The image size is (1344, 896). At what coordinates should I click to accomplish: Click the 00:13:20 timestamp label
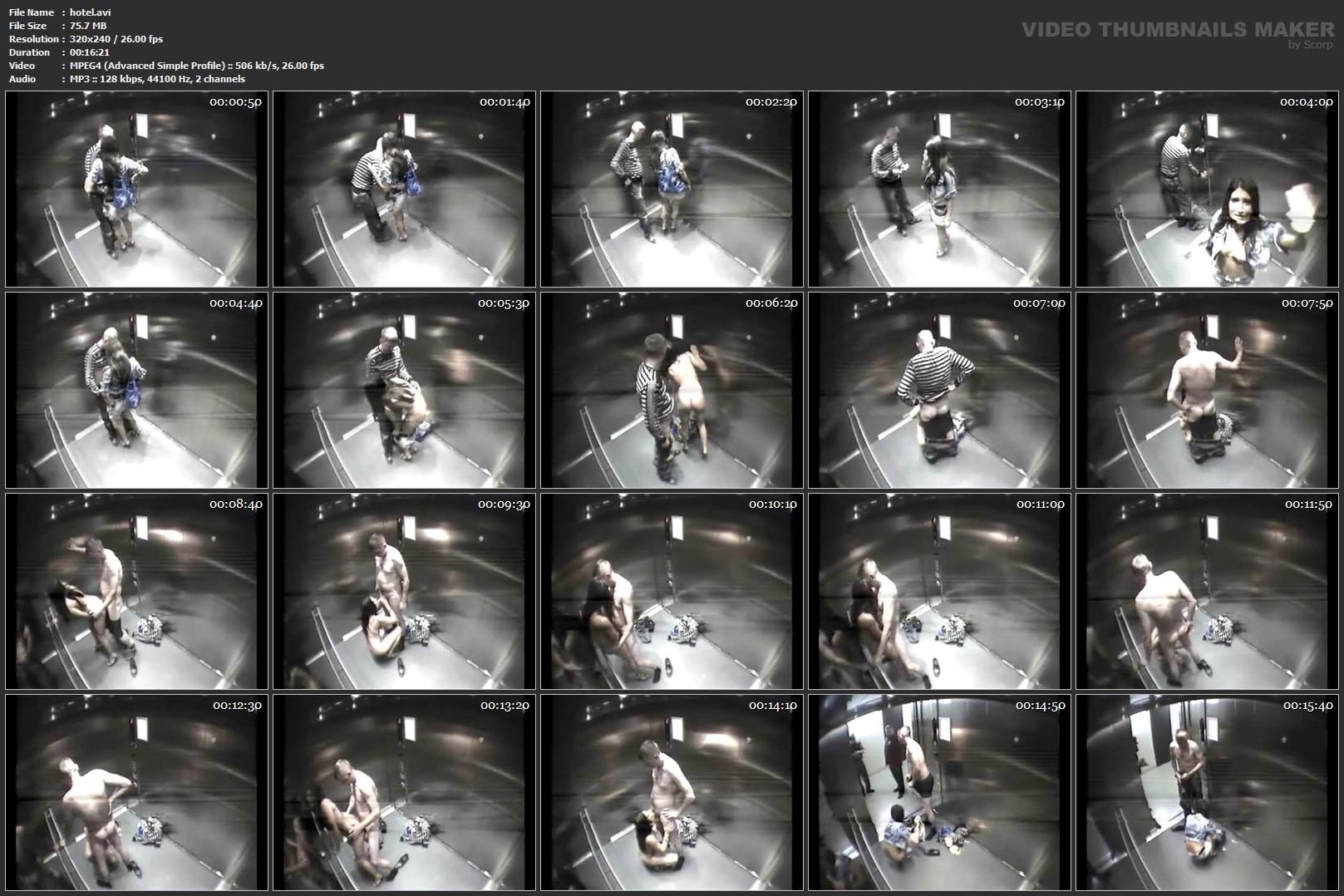[x=505, y=706]
